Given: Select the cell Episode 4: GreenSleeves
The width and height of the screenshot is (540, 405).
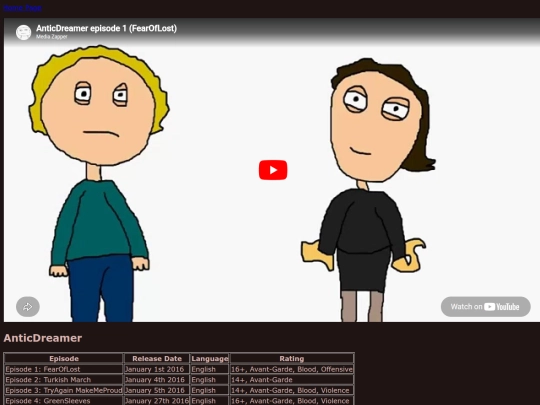Looking at the screenshot, I should [x=64, y=401].
